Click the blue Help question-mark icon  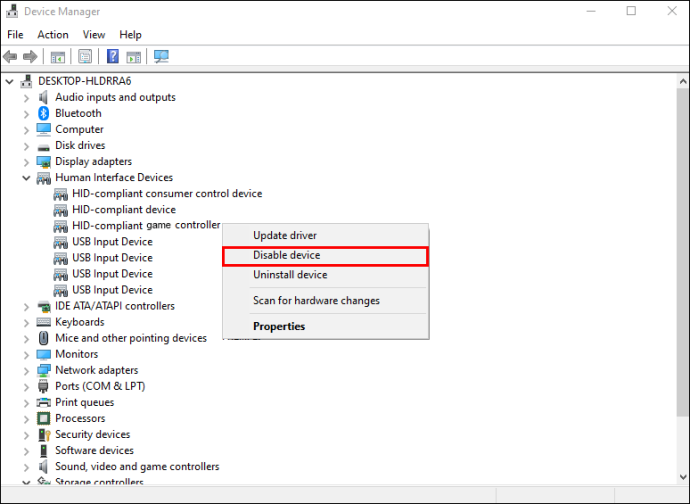pyautogui.click(x=113, y=56)
